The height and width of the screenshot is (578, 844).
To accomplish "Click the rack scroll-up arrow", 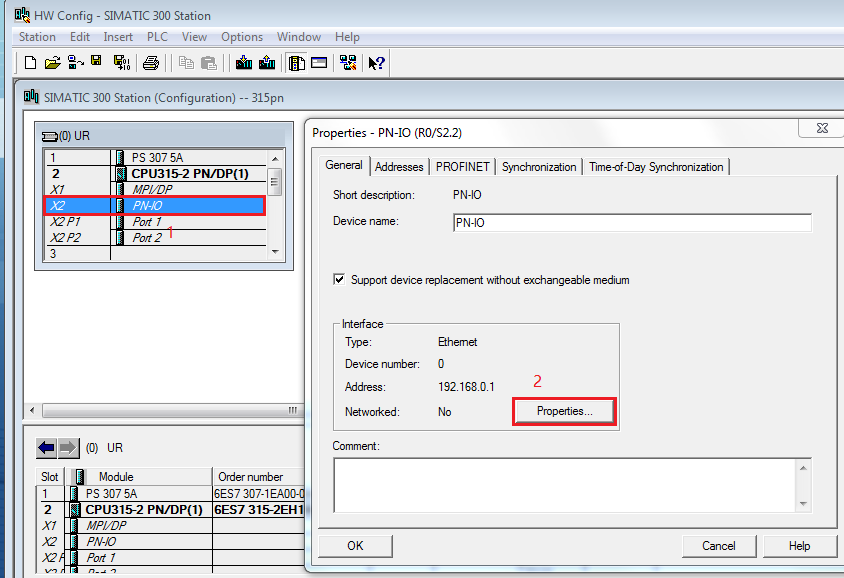I will tap(275, 159).
